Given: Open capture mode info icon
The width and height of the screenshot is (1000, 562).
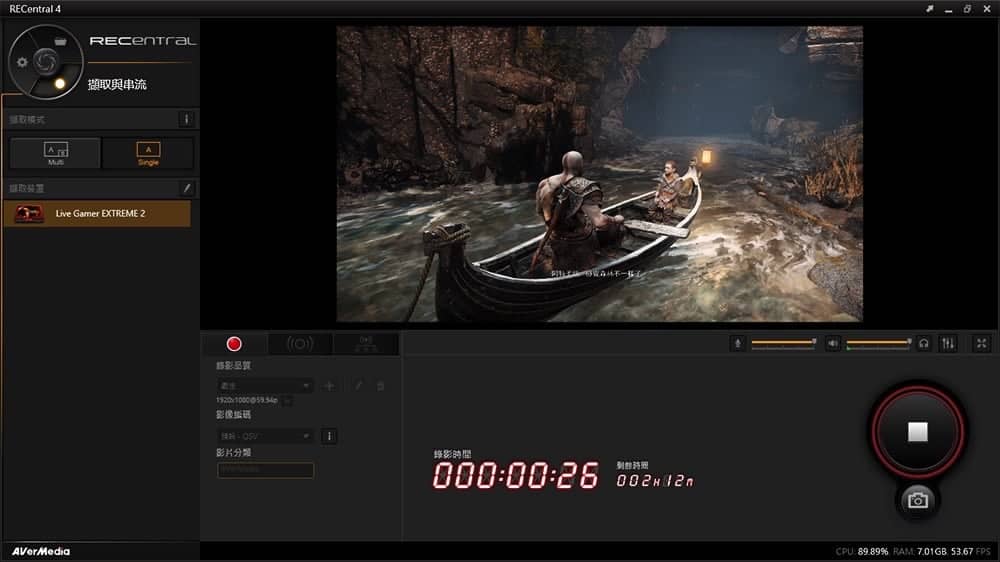Looking at the screenshot, I should (186, 119).
